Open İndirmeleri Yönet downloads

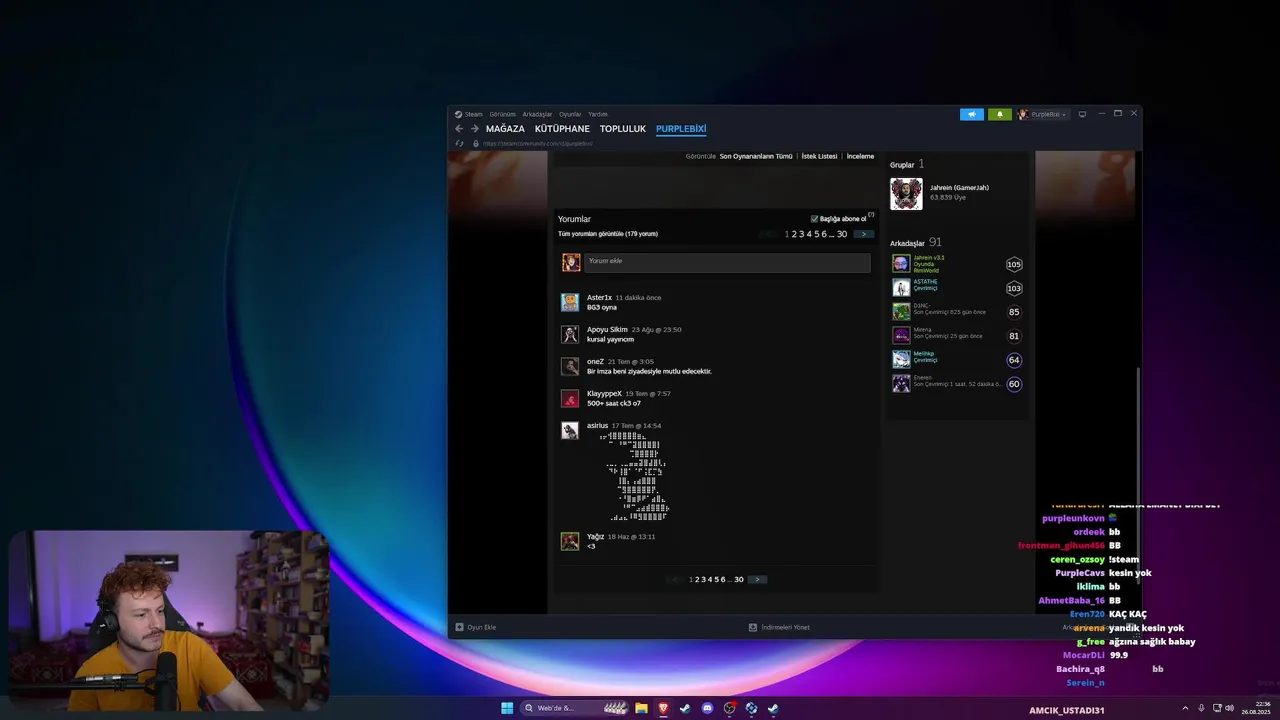(x=780, y=627)
